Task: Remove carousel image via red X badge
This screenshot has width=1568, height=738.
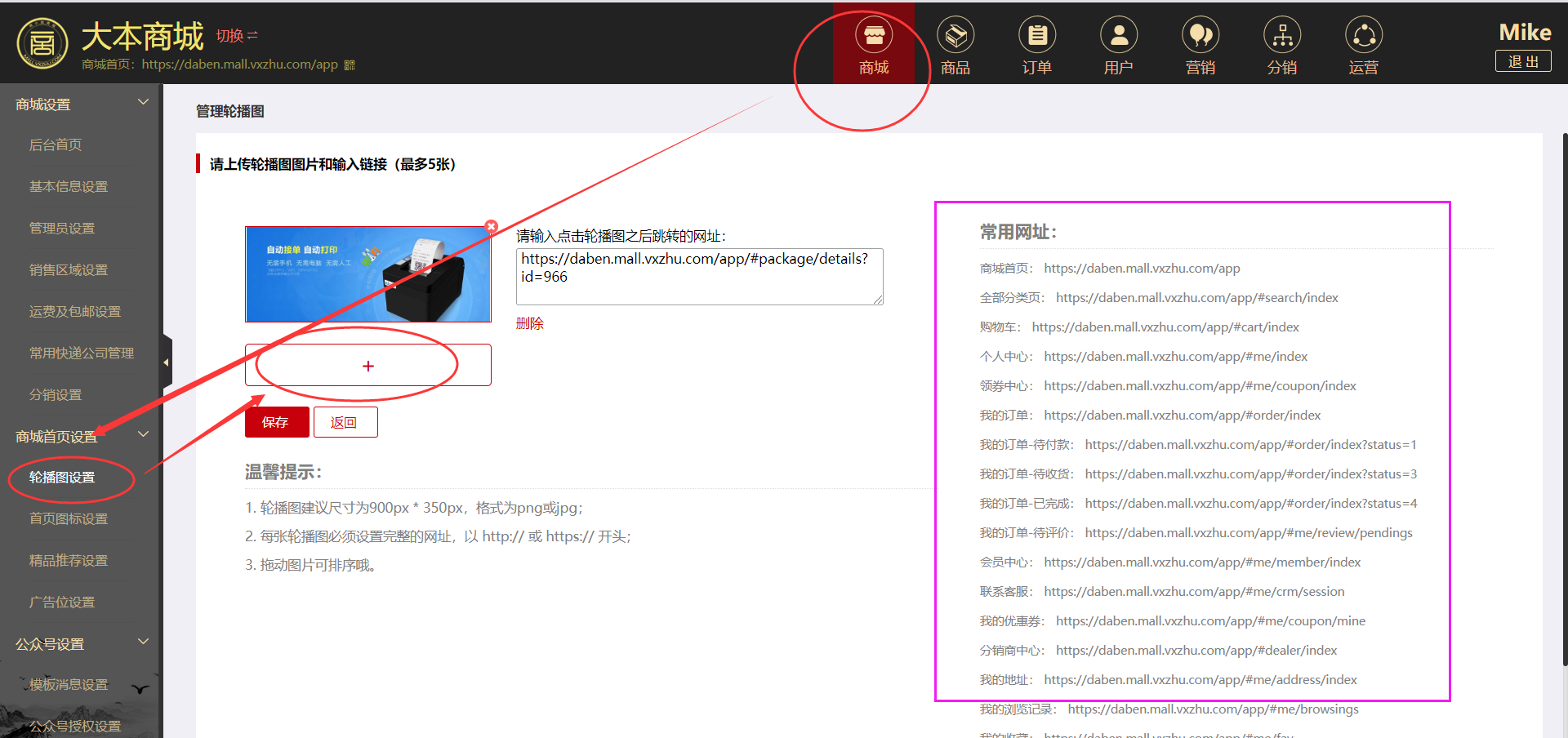Action: coord(491,226)
